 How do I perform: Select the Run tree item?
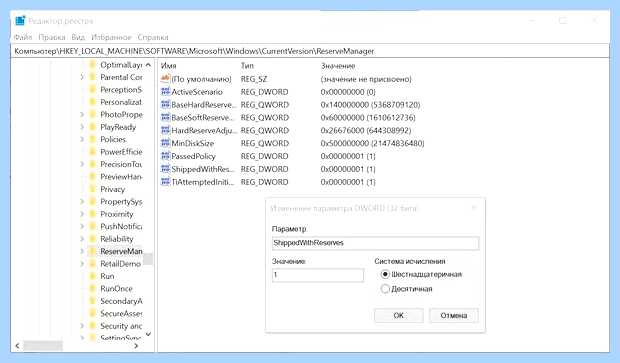click(x=107, y=276)
